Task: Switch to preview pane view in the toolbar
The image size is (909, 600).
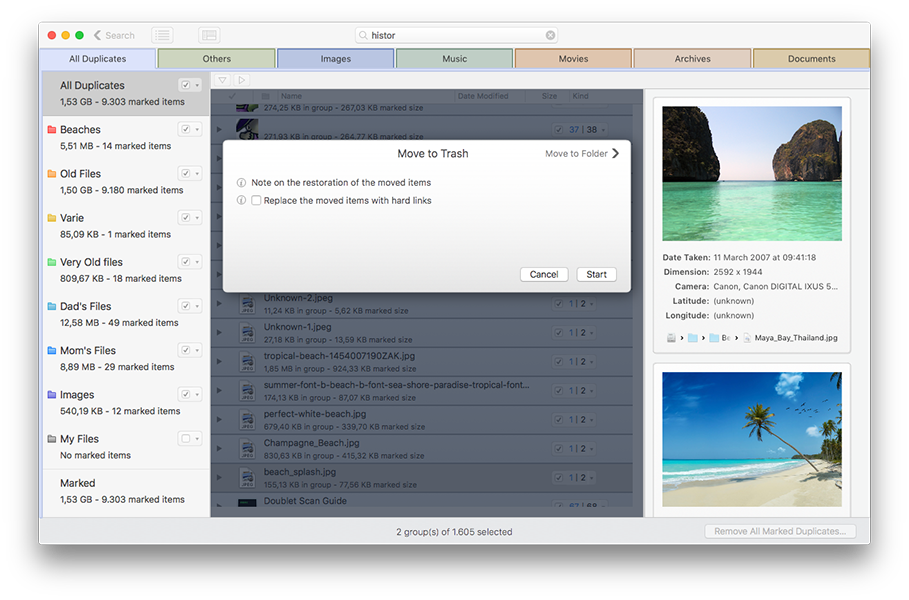Action: 209,35
